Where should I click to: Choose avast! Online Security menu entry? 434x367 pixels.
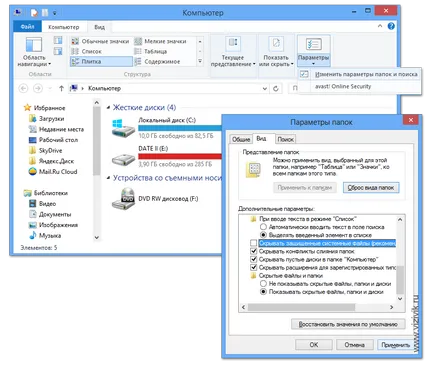coord(343,86)
